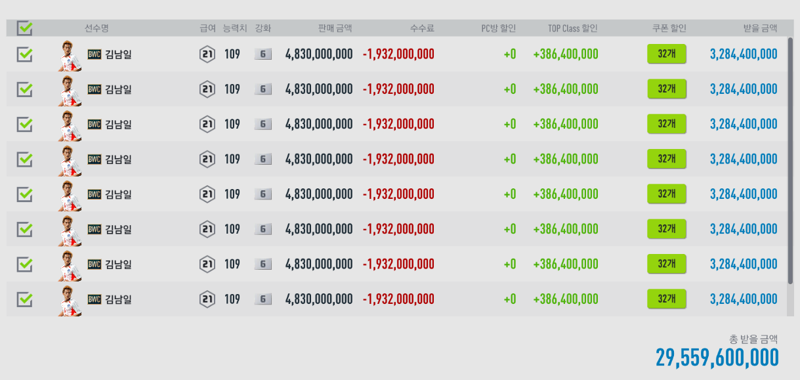Click the 판매 금액 column header
The image size is (800, 380).
coord(335,29)
